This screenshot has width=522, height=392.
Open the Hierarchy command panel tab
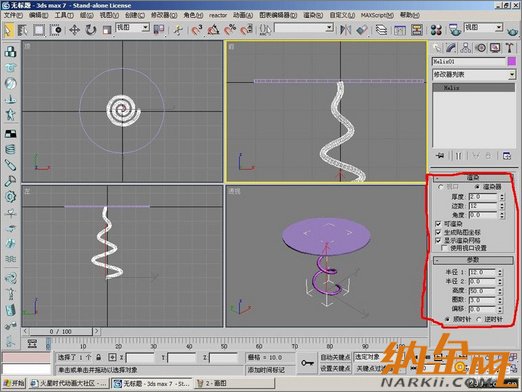point(465,48)
